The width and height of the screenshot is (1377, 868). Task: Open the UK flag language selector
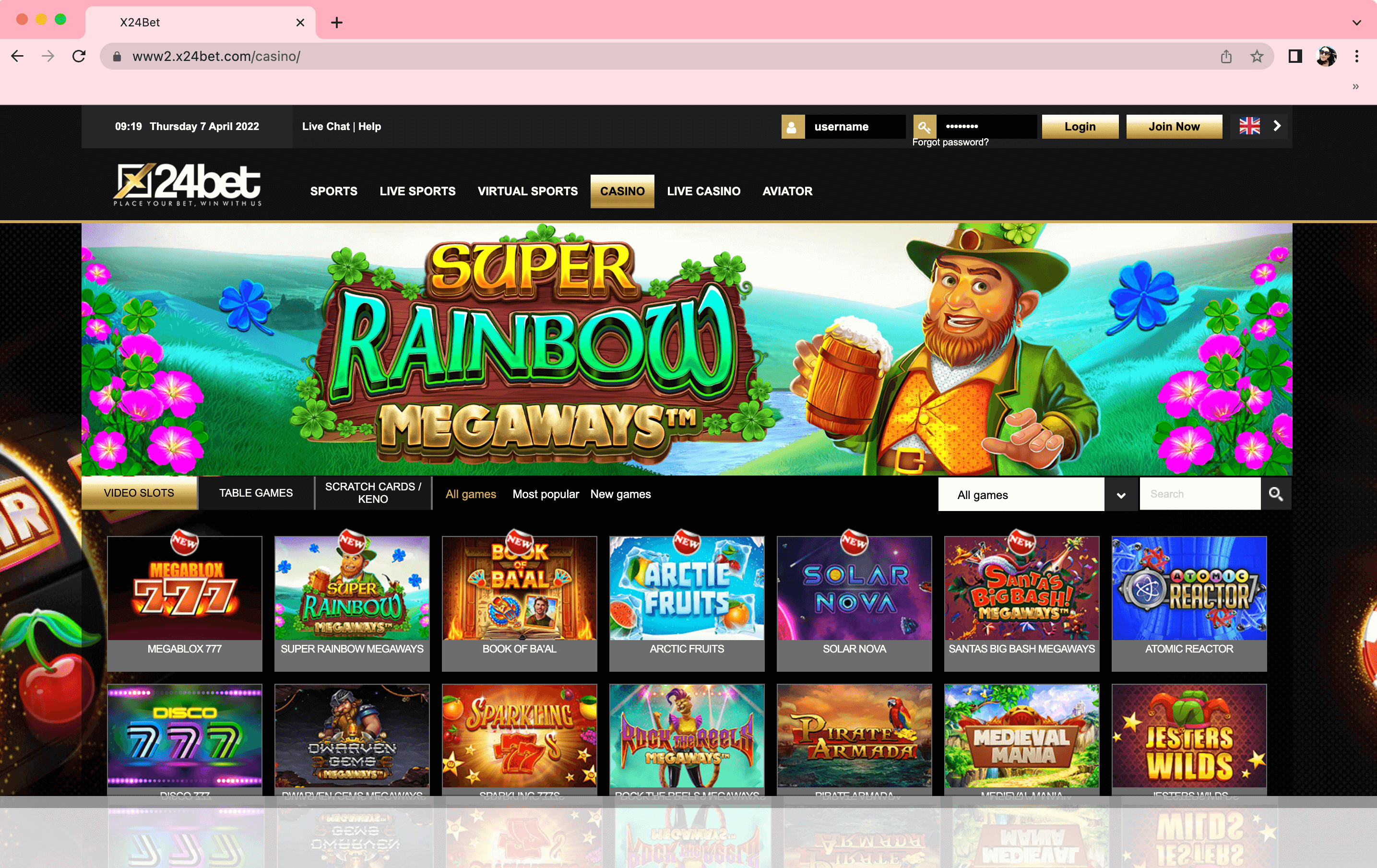(1250, 126)
